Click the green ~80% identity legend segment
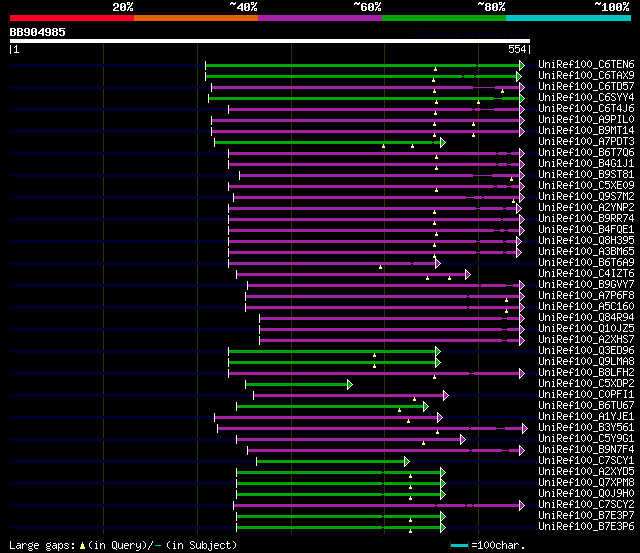Screen dimensions: 640x553 click(444, 18)
